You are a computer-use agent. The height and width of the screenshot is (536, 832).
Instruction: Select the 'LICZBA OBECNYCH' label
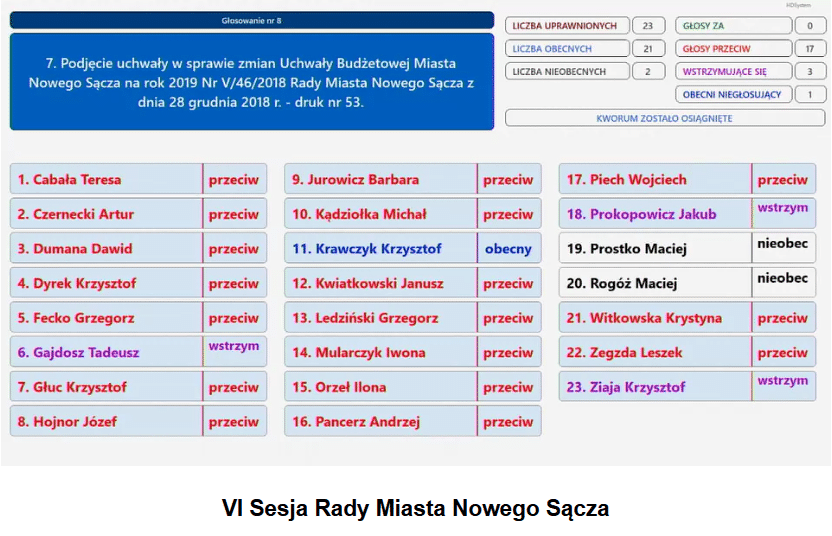click(x=567, y=48)
